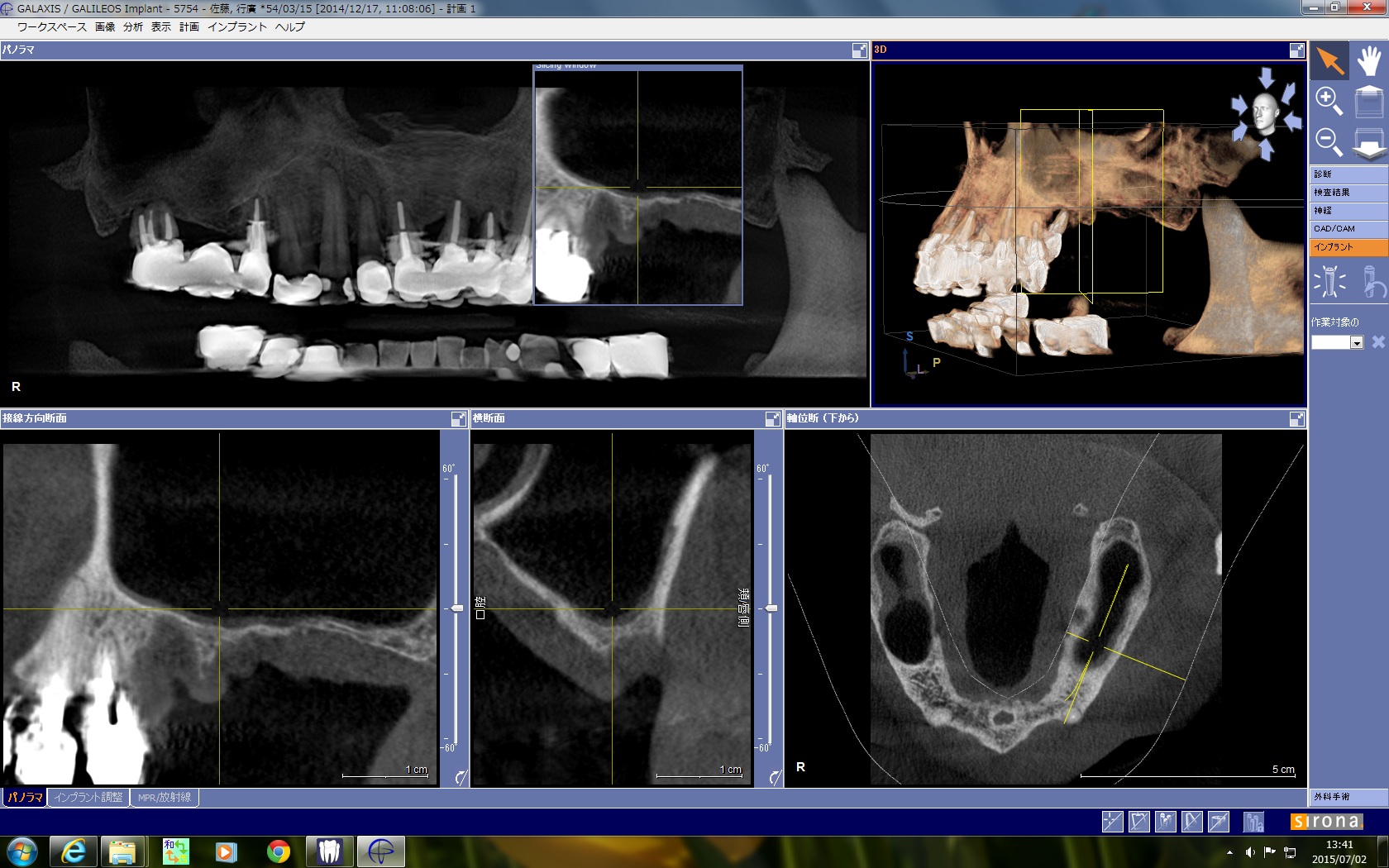Click the slice up icon with upward arrow
1389x868 pixels.
click(1368, 101)
